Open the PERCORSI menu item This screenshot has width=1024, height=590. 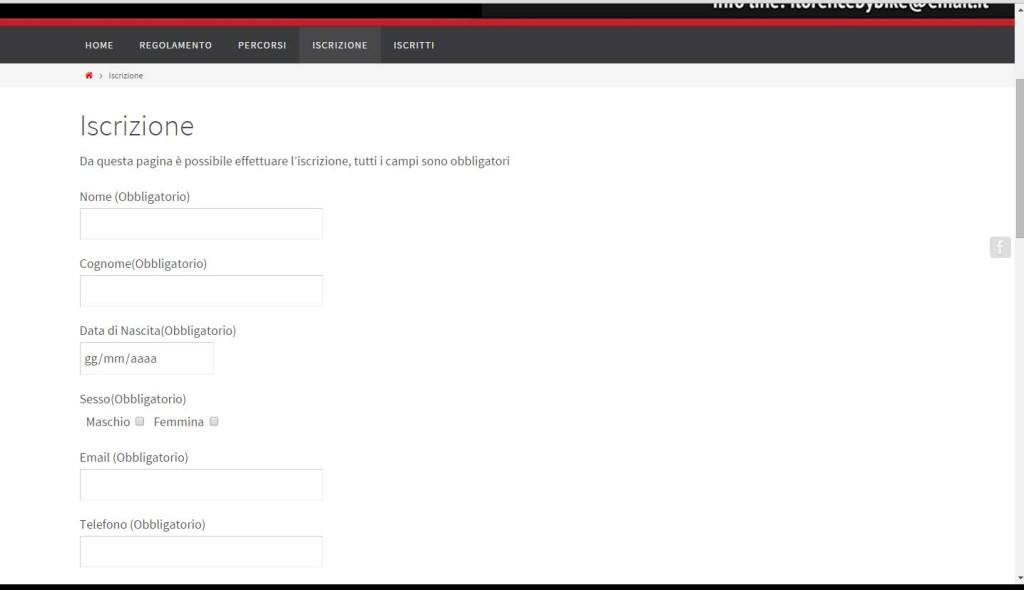pos(262,45)
